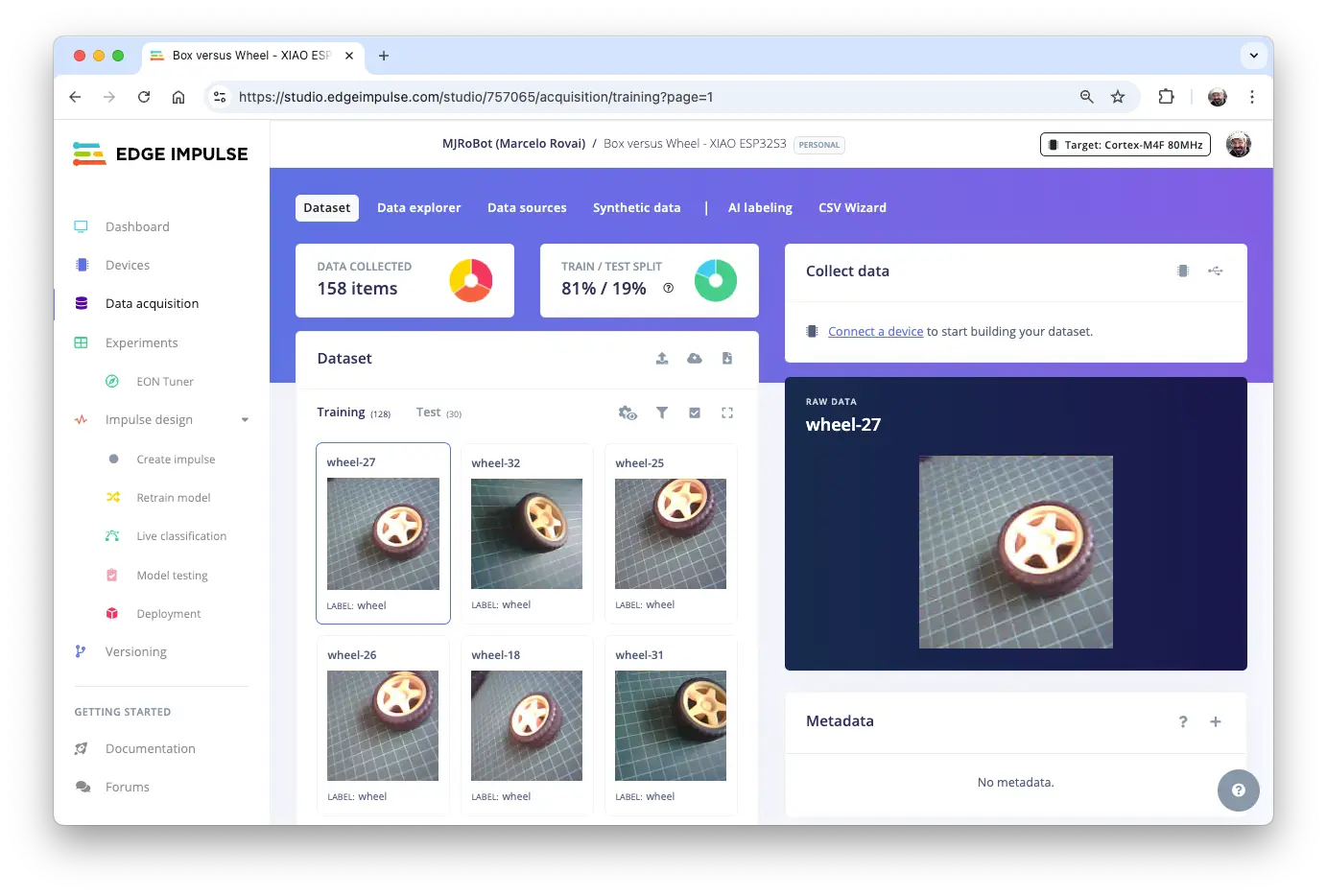Viewport: 1327px width, 896px height.
Task: Toggle dataset view settings gear-eye icon
Action: (x=628, y=413)
